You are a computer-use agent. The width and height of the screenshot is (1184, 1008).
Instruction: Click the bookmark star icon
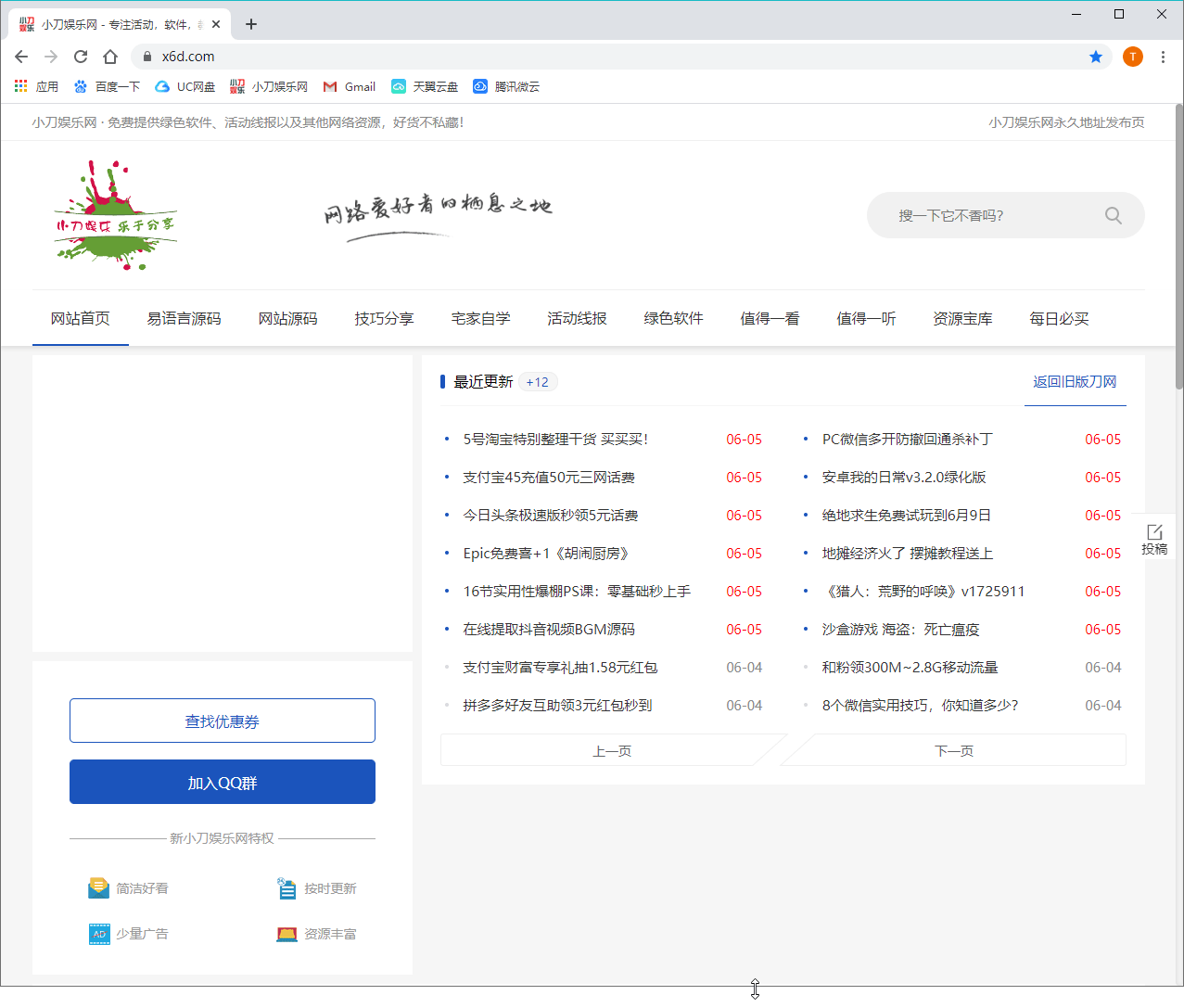(1096, 57)
